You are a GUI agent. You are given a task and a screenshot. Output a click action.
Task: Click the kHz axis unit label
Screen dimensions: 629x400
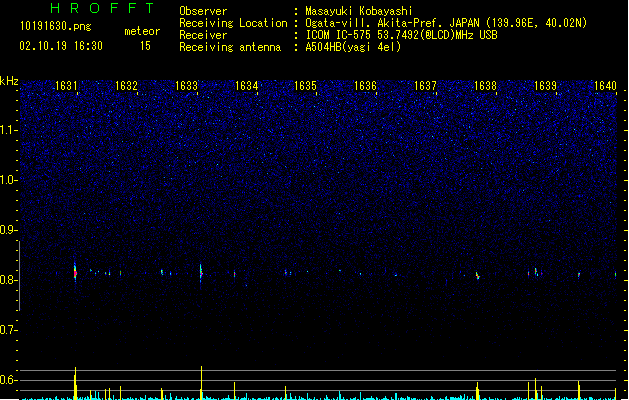(9, 81)
